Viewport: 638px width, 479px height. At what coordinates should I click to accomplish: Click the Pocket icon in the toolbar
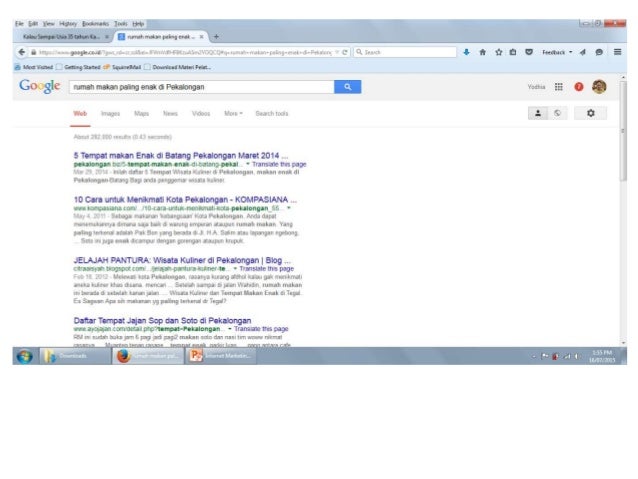[529, 52]
